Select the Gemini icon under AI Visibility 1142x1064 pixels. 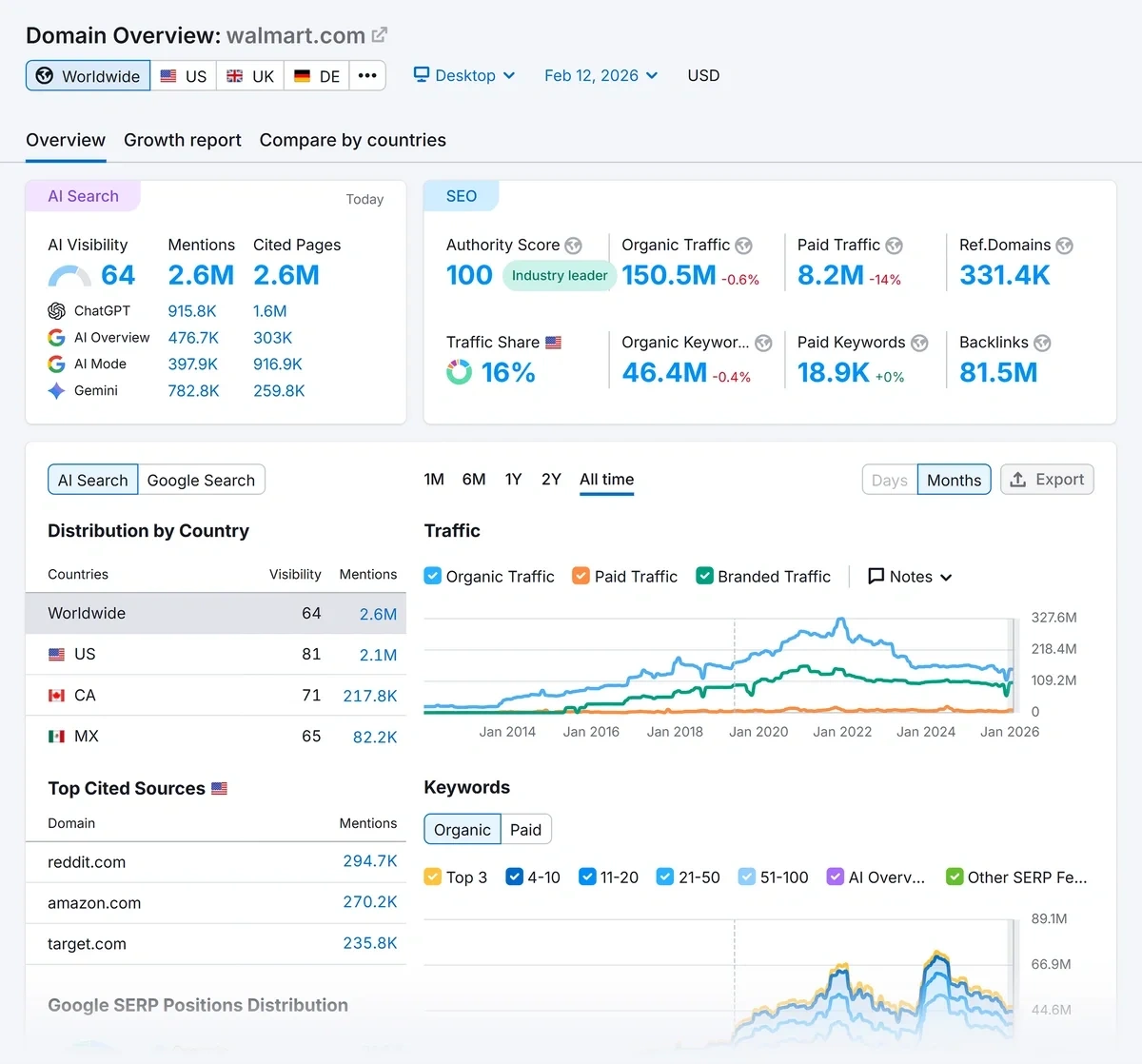pyautogui.click(x=56, y=390)
